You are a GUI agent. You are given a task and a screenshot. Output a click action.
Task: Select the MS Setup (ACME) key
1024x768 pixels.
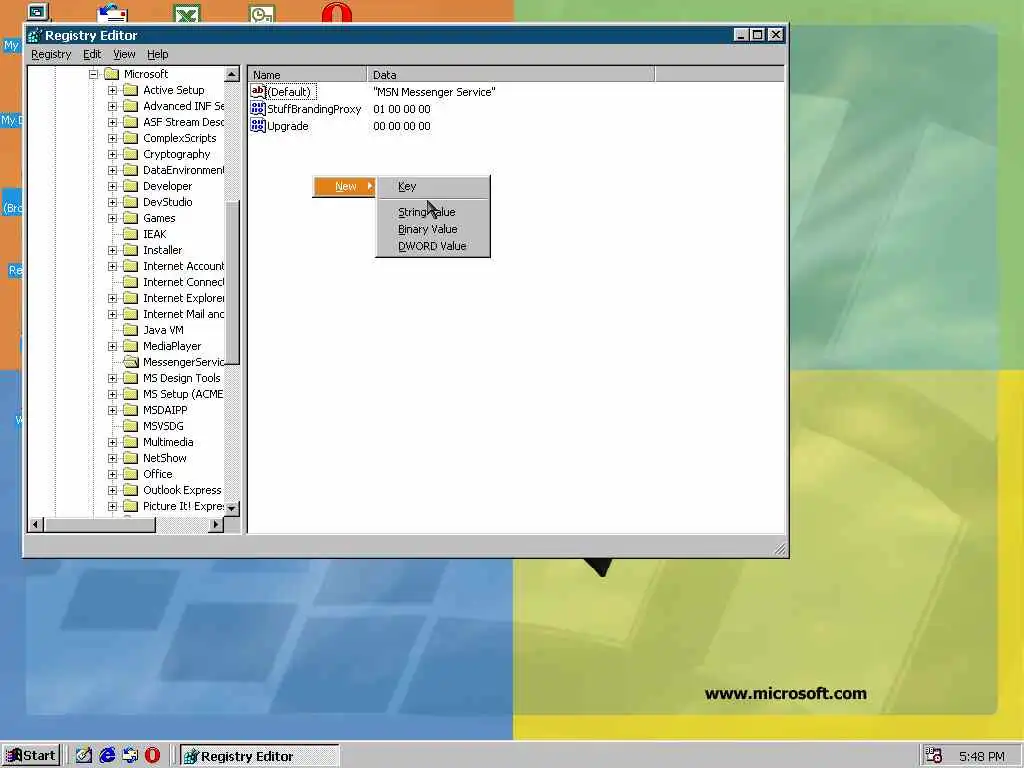click(x=182, y=394)
